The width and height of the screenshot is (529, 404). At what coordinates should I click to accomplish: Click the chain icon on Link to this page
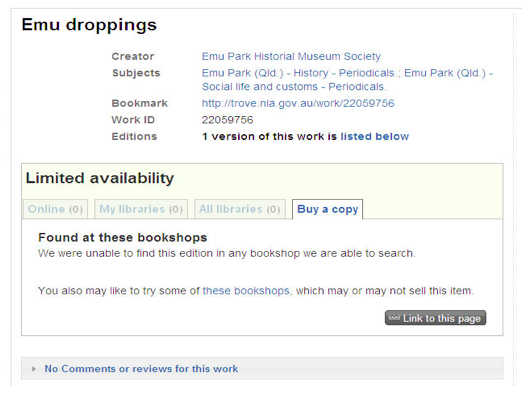point(394,317)
